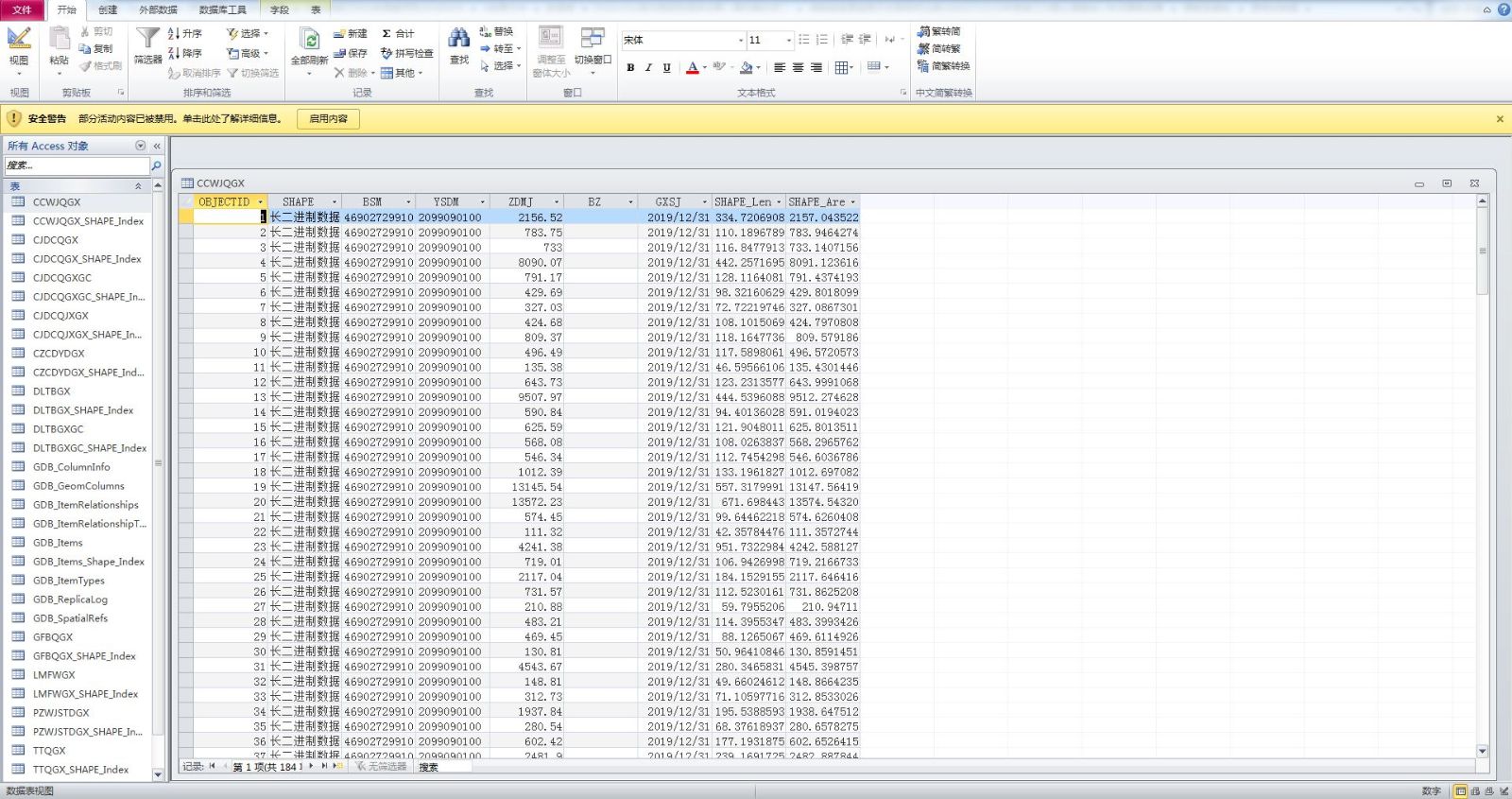Open 其他 (More) records menu
Image resolution: width=1512 pixels, height=799 pixels.
[402, 73]
